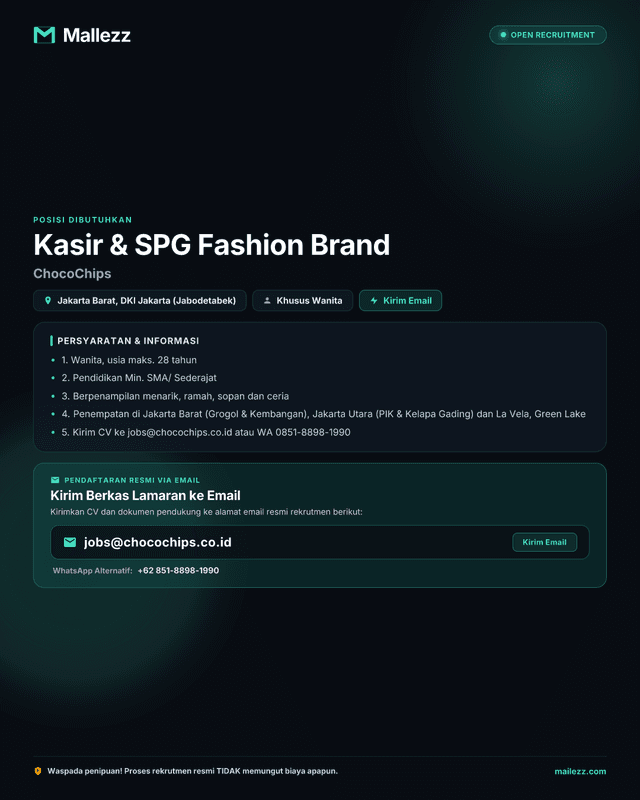Screen dimensions: 640x800
Task: Click the Mallezz M logo icon
Action: click(44, 35)
